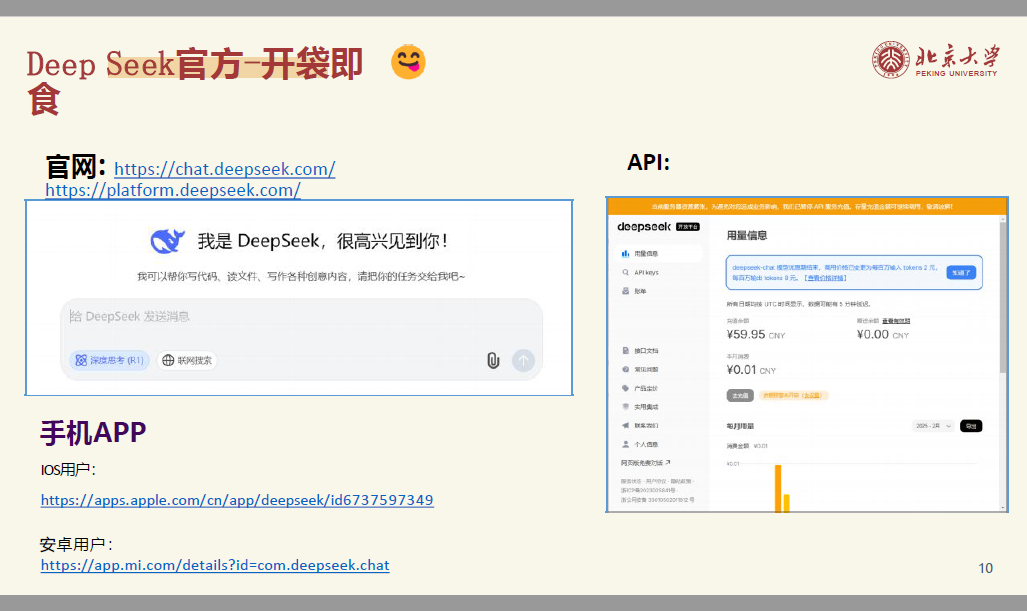Click the 手机APP heading

[x=93, y=433]
